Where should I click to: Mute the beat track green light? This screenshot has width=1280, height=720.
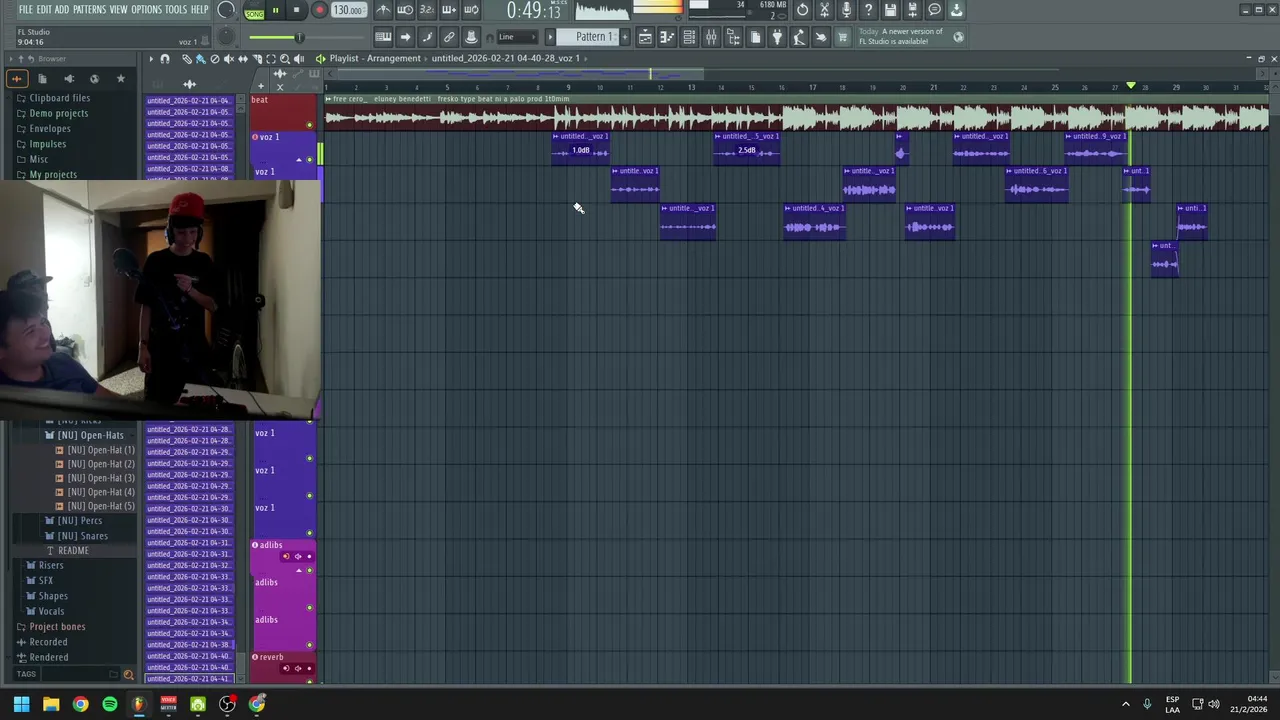coord(309,125)
